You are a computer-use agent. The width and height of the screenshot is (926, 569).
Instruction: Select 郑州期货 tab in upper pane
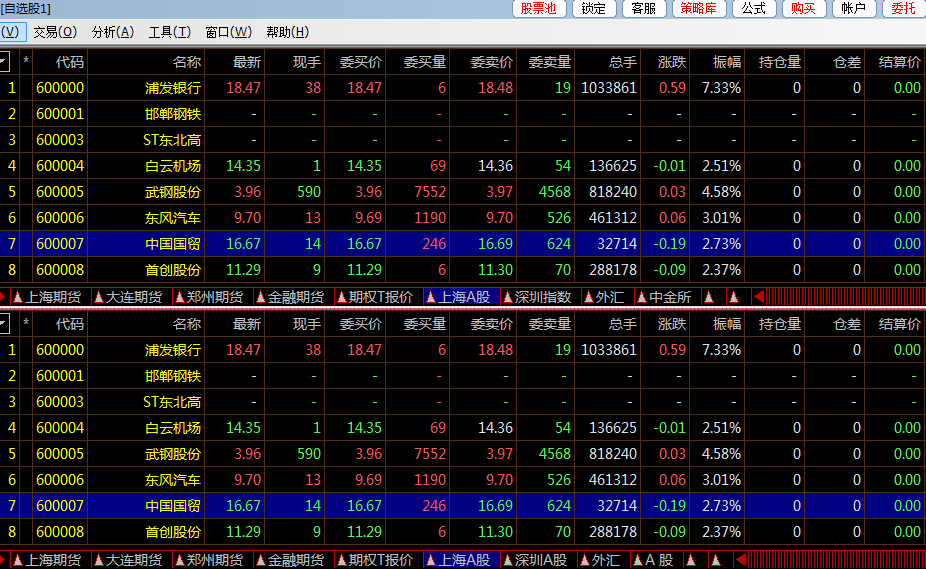(209, 297)
